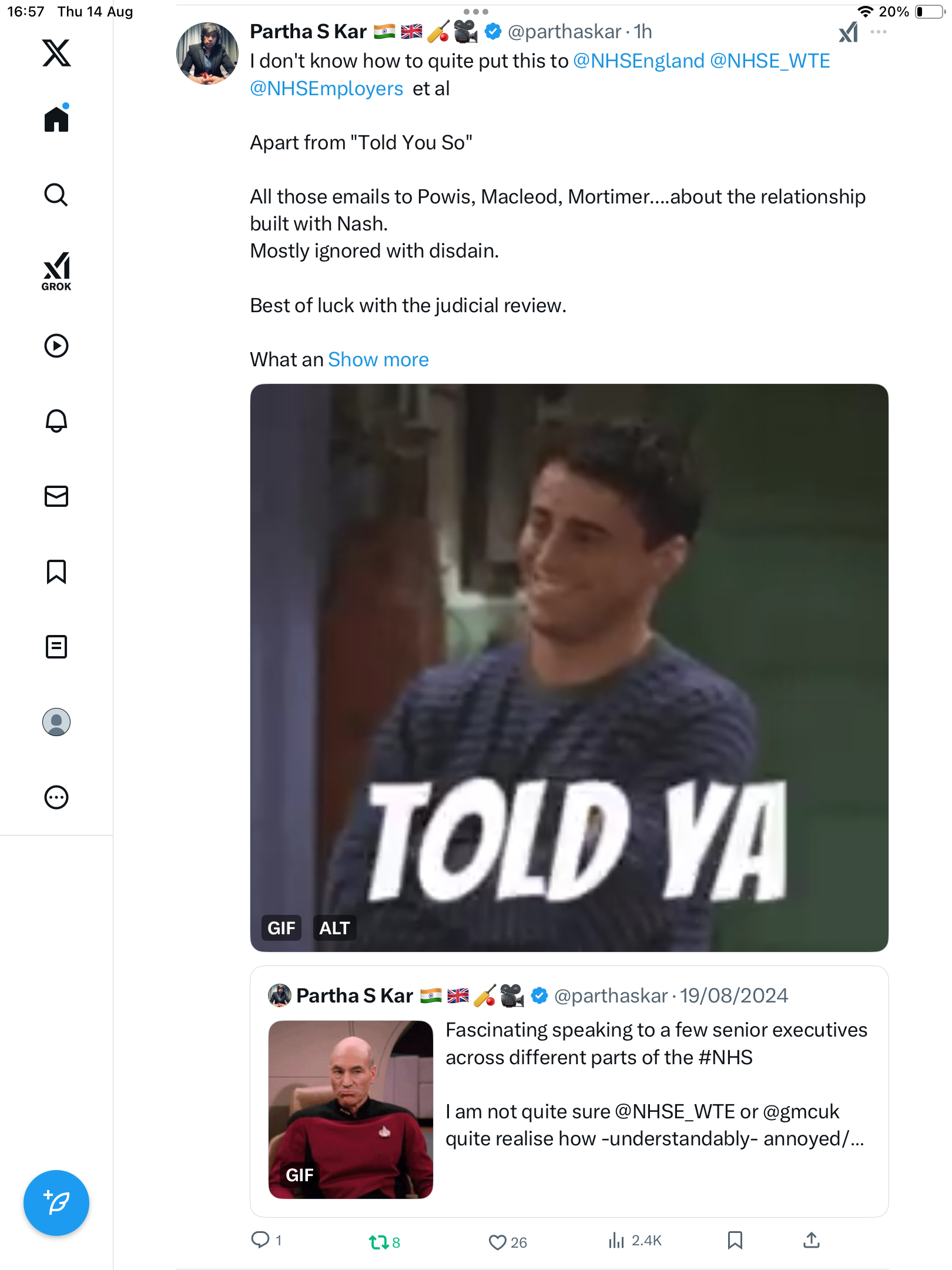The image size is (952, 1270).
Task: Click the X logo at top left
Action: 56,53
